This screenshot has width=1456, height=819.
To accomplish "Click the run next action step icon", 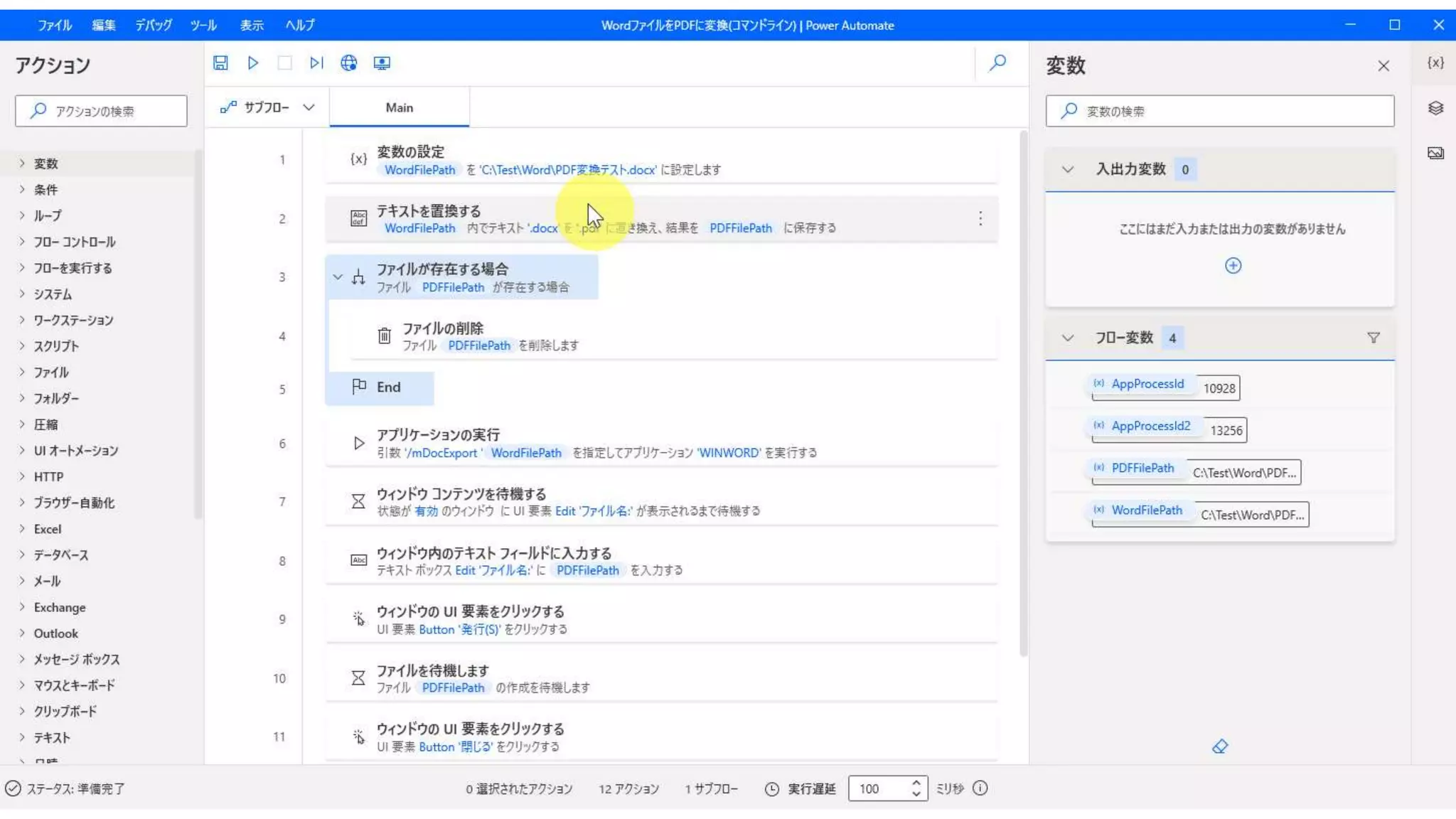I will (x=316, y=63).
